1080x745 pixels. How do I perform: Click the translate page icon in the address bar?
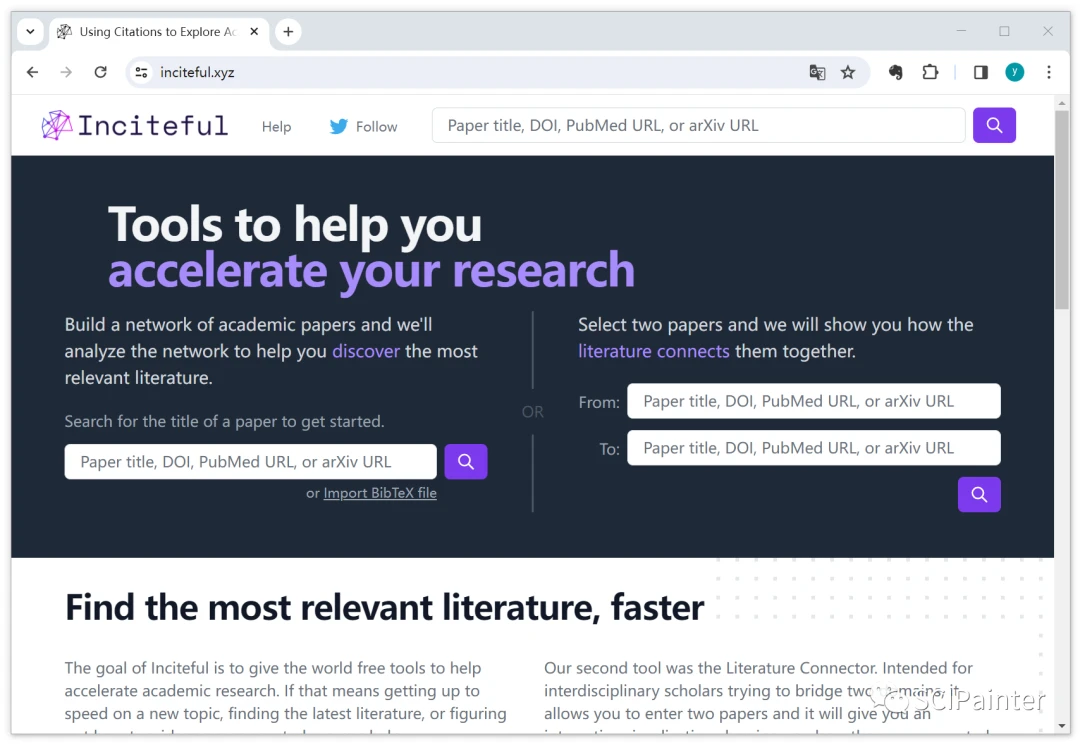click(817, 72)
